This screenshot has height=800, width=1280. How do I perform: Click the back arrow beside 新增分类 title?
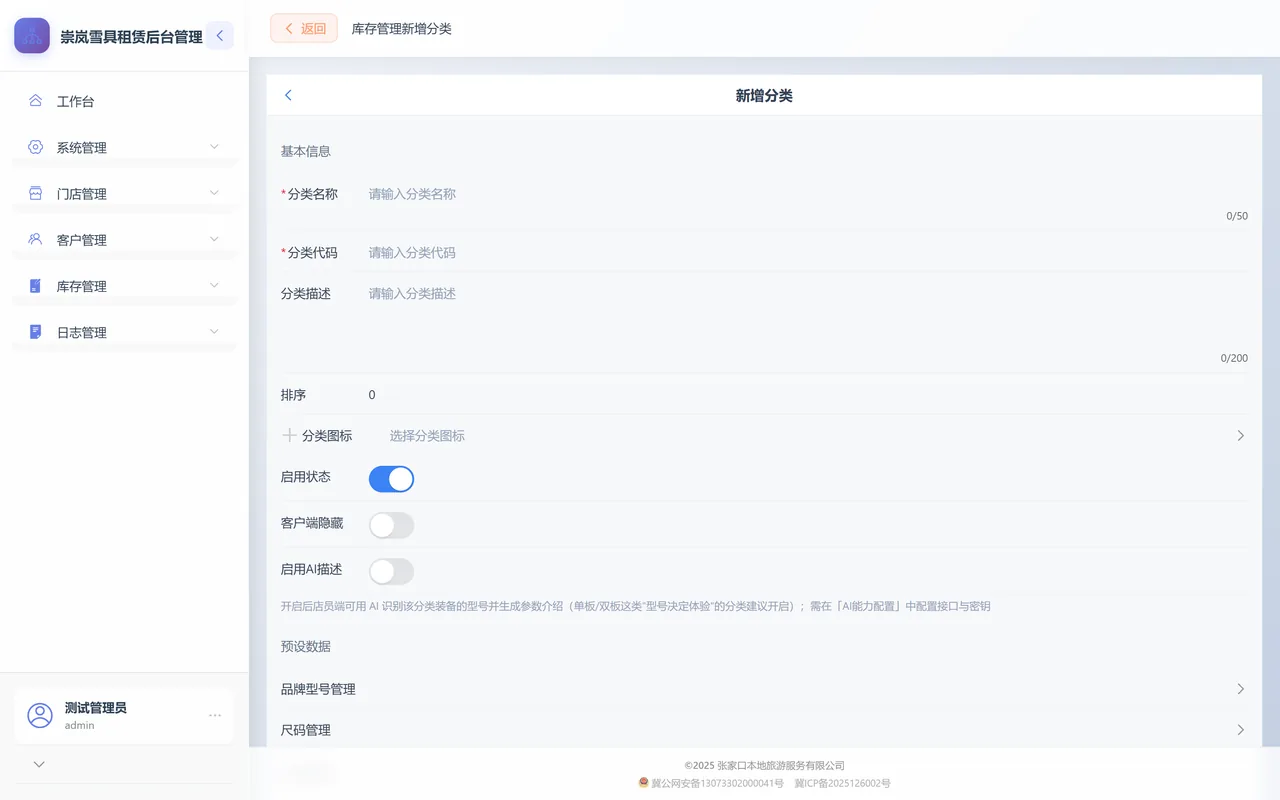click(x=288, y=95)
